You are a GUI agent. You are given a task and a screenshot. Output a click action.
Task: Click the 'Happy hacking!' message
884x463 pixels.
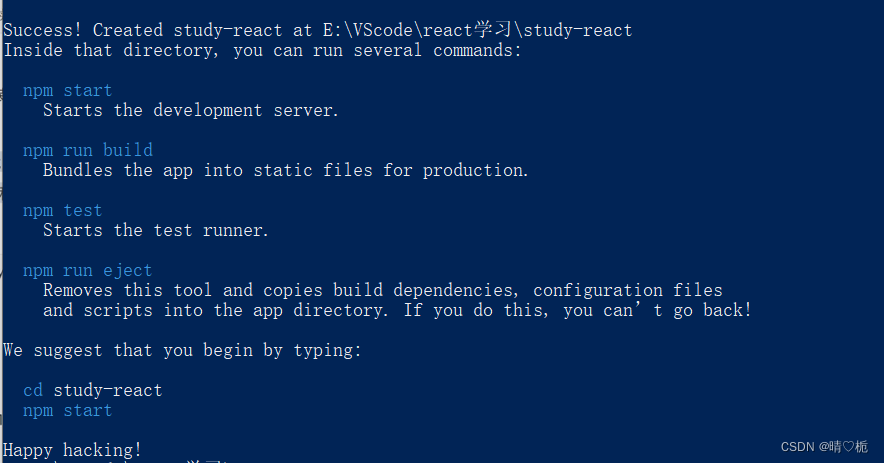(x=73, y=450)
